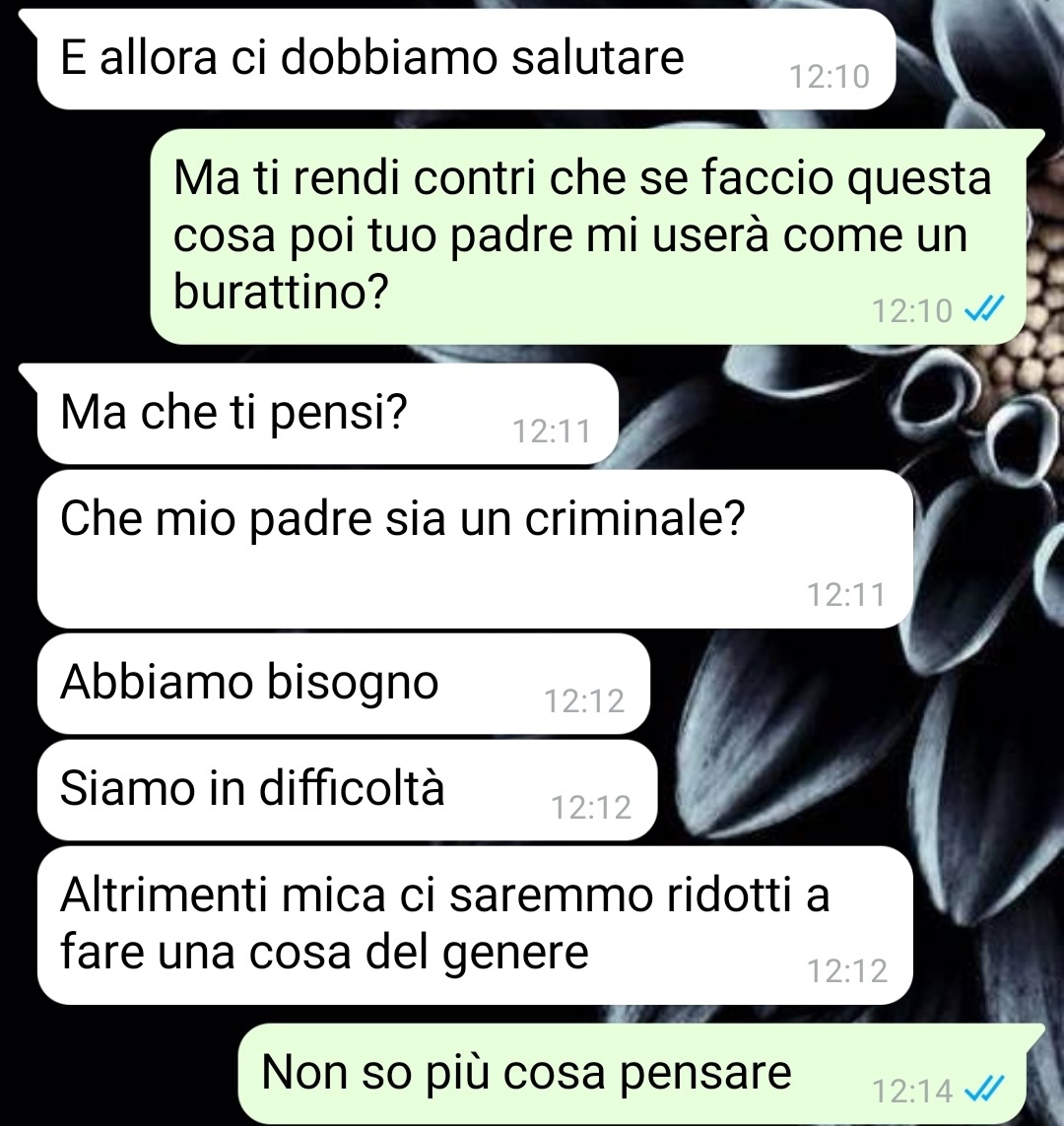This screenshot has width=1064, height=1126.
Task: Tap the 12:12 timestamp in 'fare una cosa del genere' bubble
Action: pos(847,971)
